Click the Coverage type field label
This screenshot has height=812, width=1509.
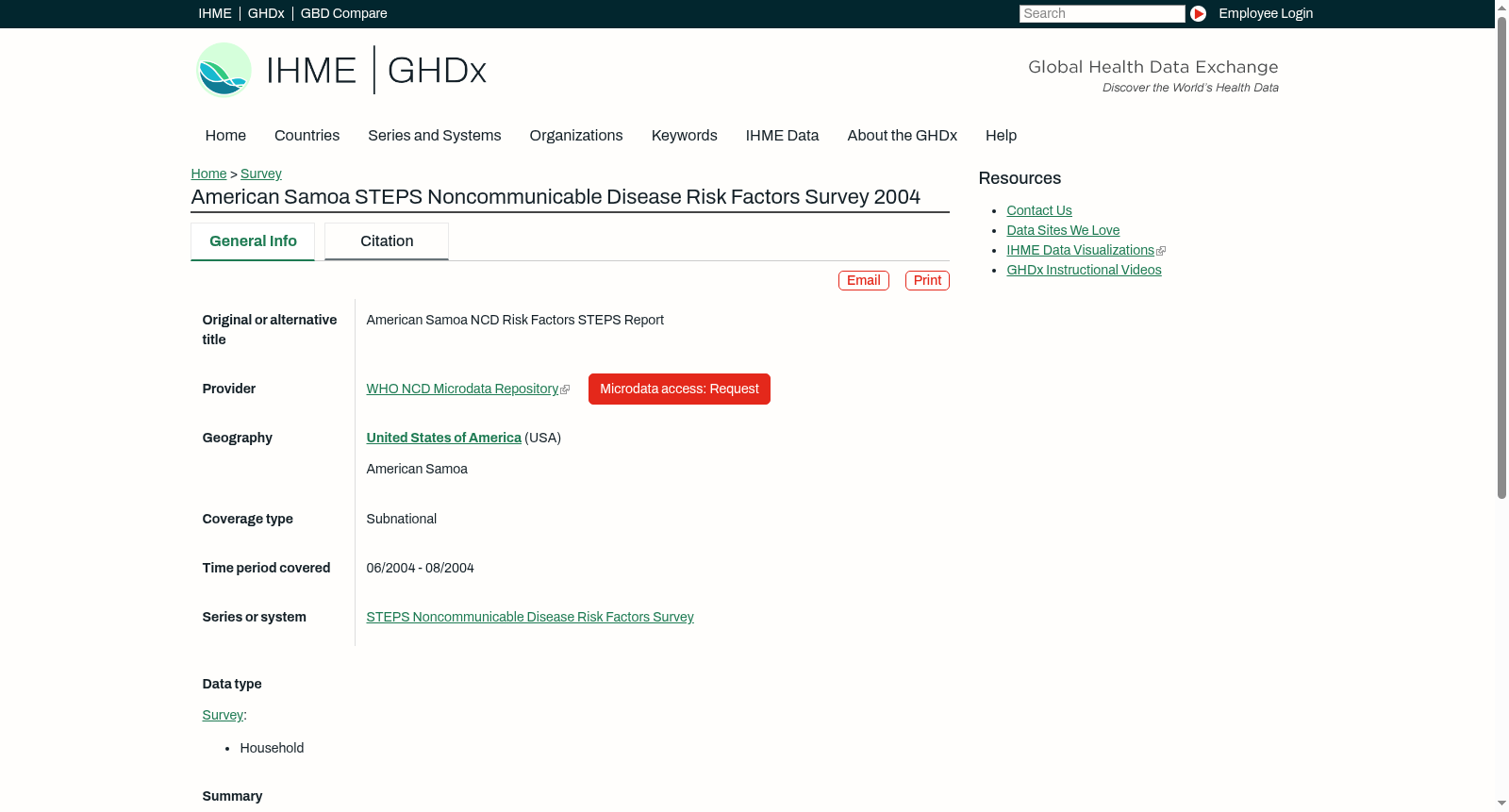click(248, 520)
